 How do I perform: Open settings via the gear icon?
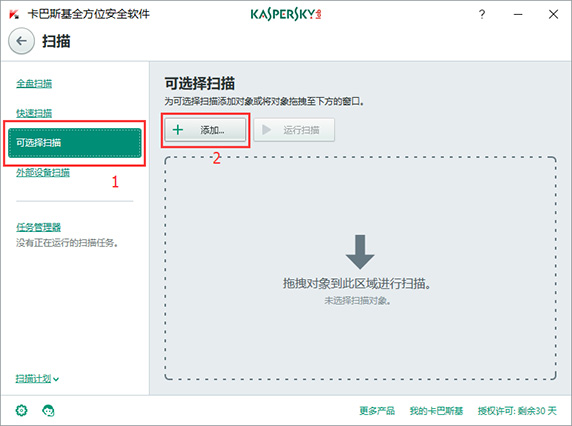pos(22,410)
